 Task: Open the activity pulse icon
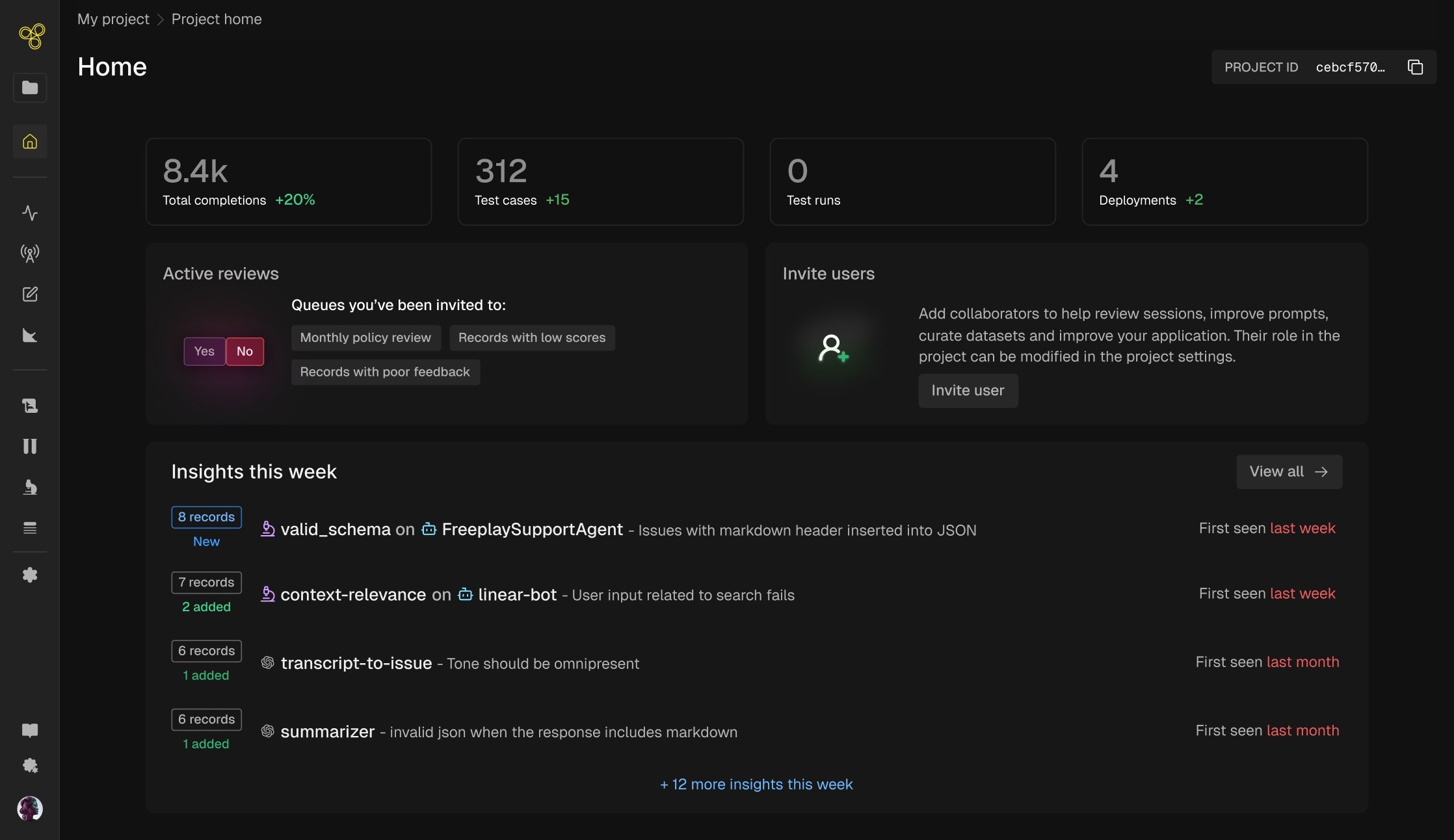pyautogui.click(x=30, y=213)
